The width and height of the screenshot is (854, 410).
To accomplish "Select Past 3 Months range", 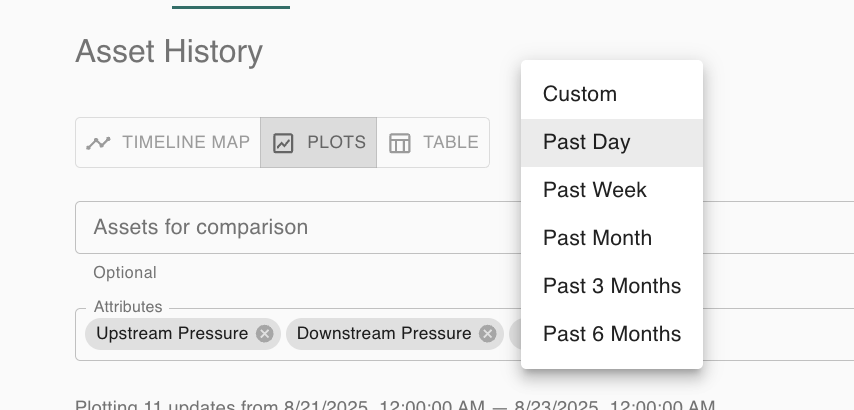I will (612, 286).
